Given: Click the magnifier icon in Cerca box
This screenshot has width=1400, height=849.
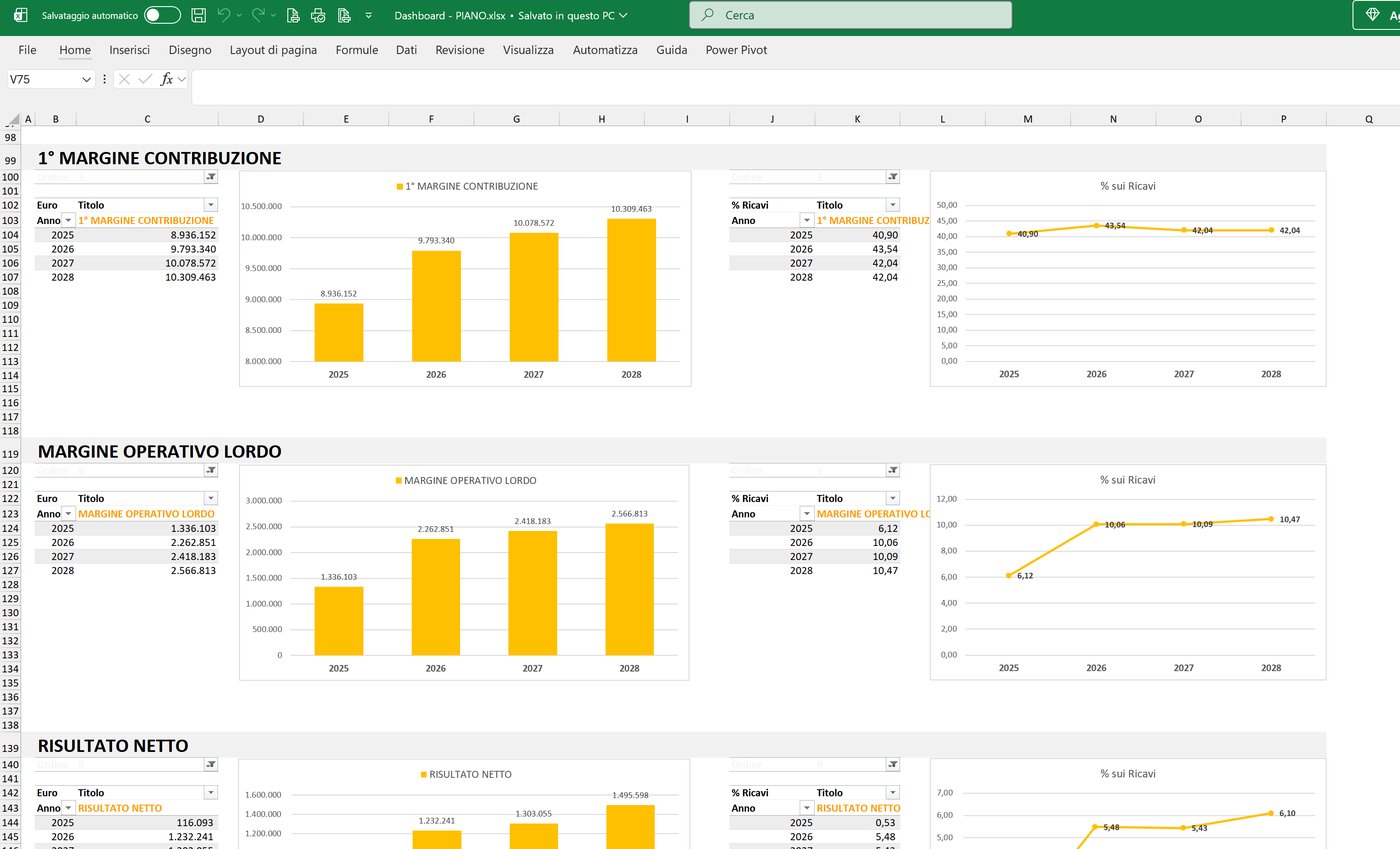Looking at the screenshot, I should point(708,15).
